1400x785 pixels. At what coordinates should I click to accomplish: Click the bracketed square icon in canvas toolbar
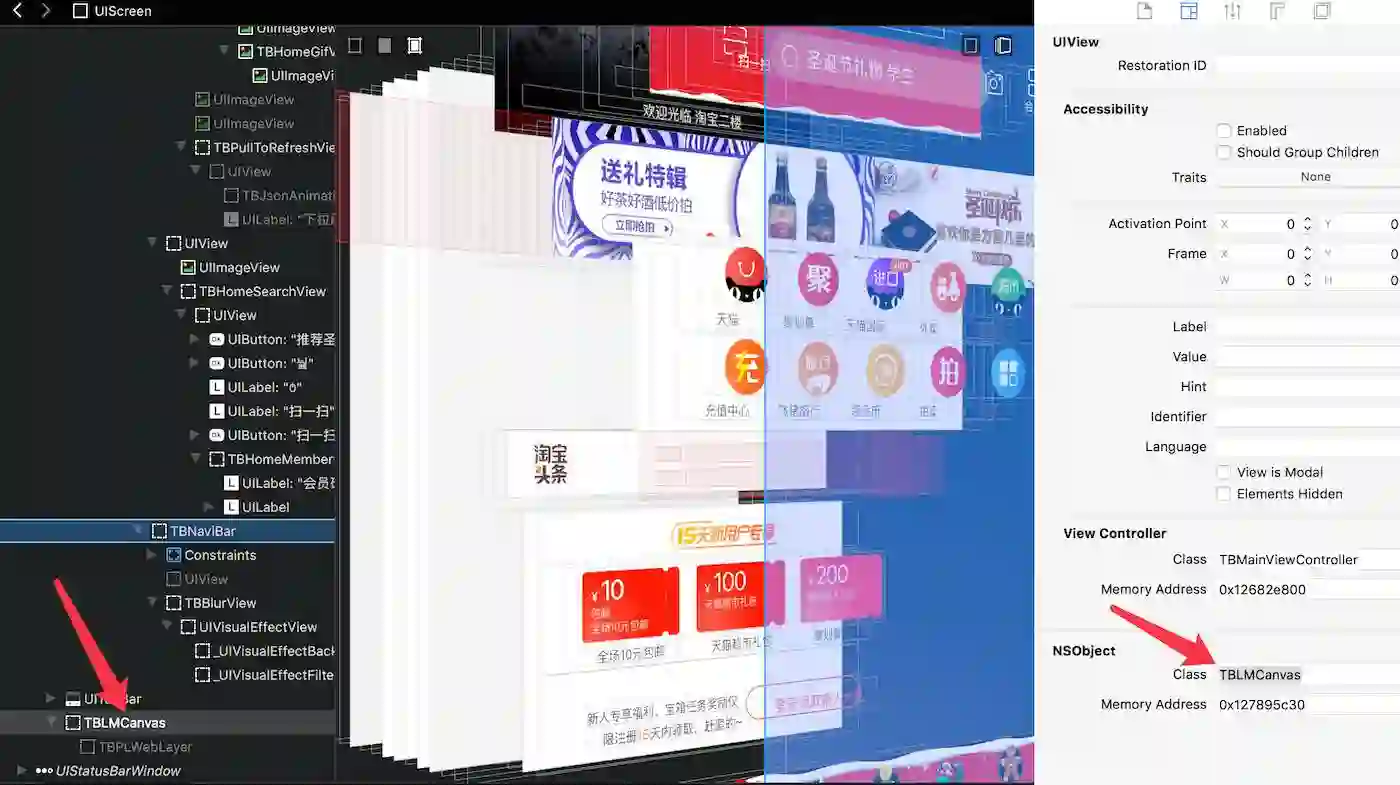coord(415,46)
